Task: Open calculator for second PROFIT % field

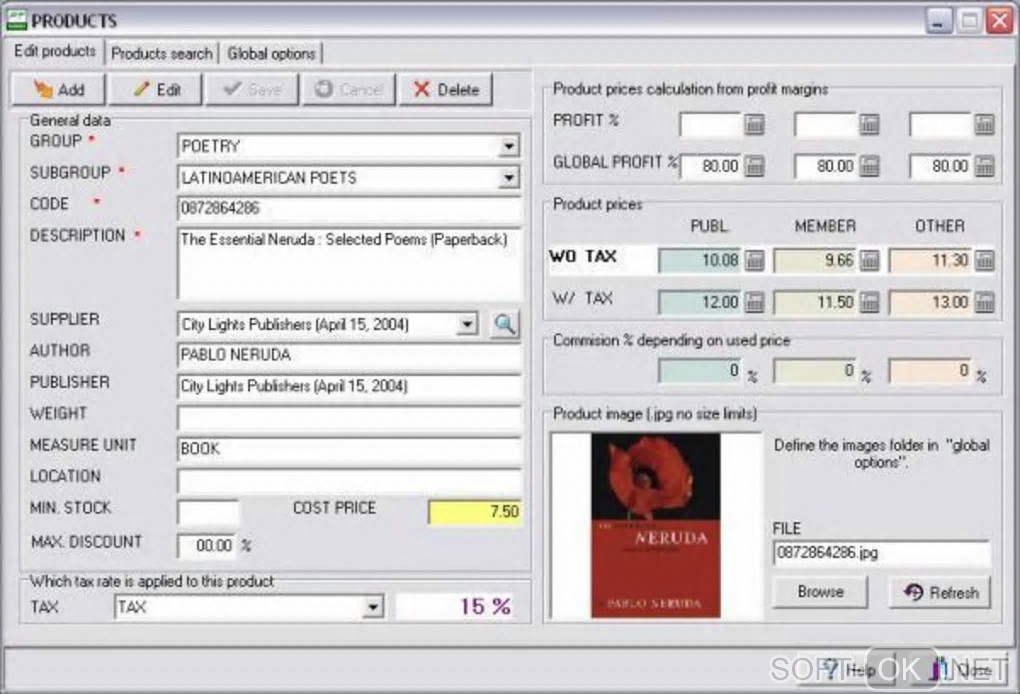Action: point(870,124)
